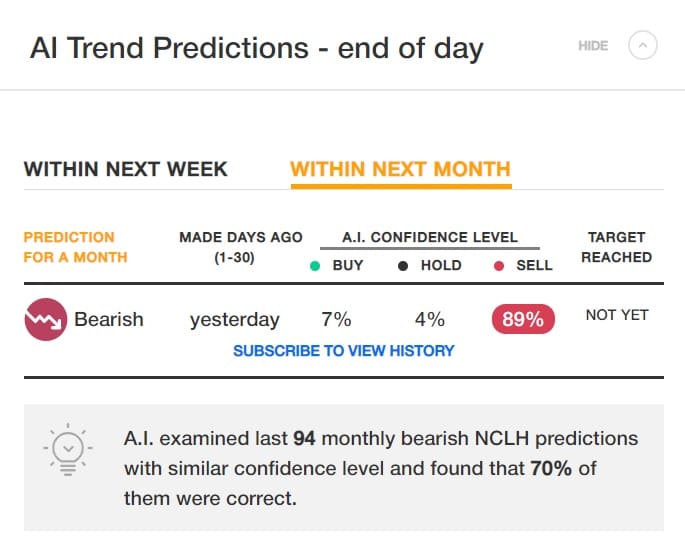Click the 'yesterday' made days ago value
This screenshot has height=555, width=685.
(235, 320)
